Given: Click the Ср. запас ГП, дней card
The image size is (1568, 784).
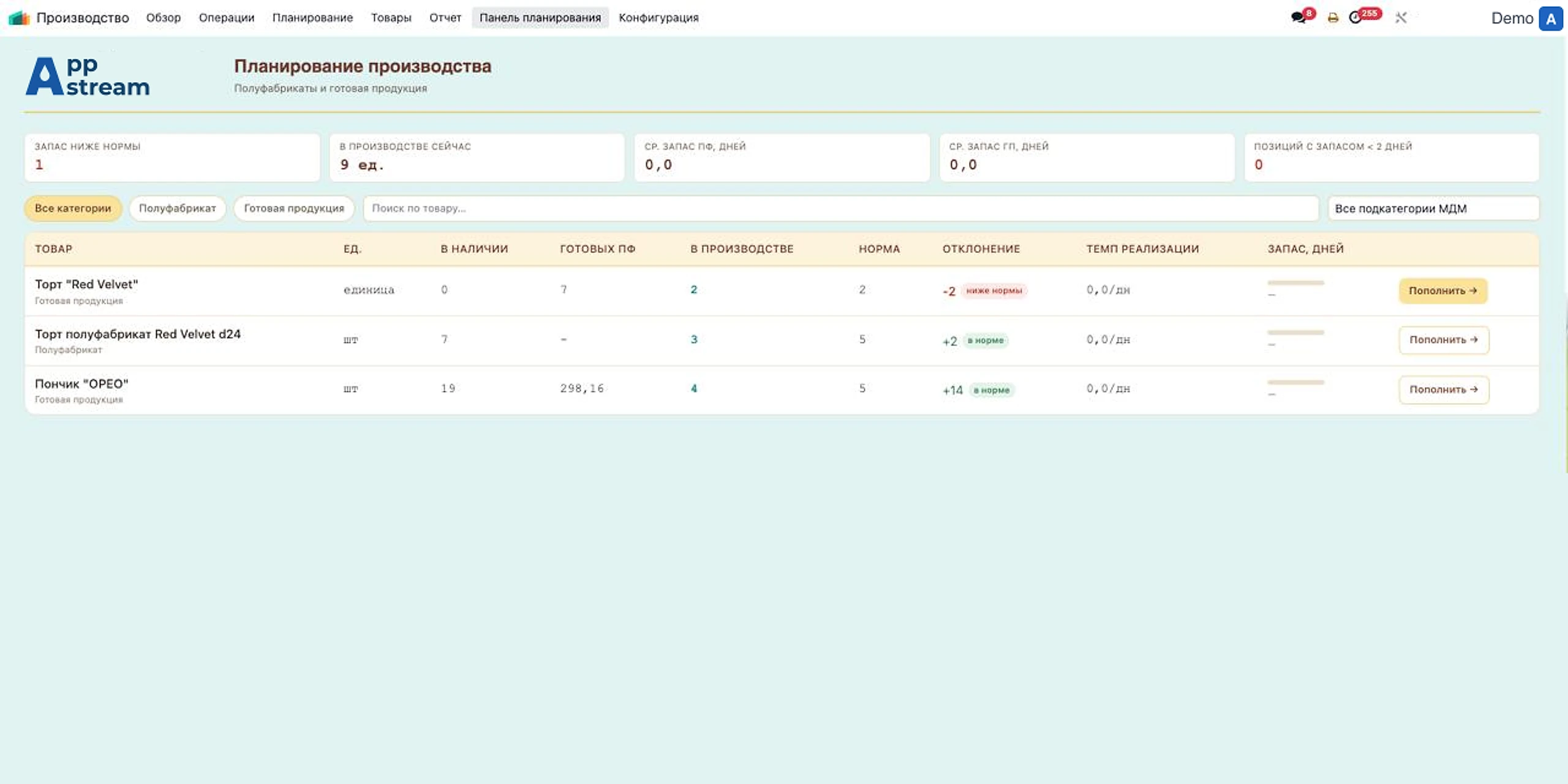Looking at the screenshot, I should [1087, 157].
